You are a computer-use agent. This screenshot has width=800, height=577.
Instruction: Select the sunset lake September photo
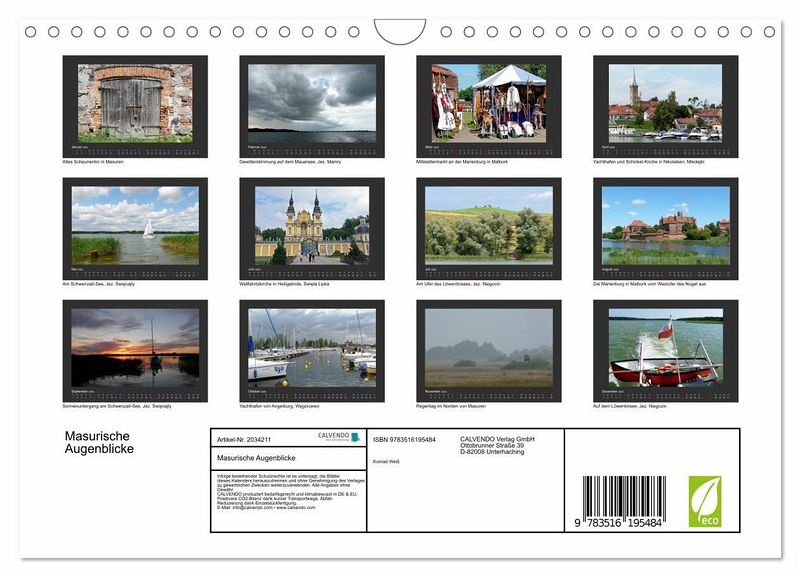pyautogui.click(x=135, y=351)
